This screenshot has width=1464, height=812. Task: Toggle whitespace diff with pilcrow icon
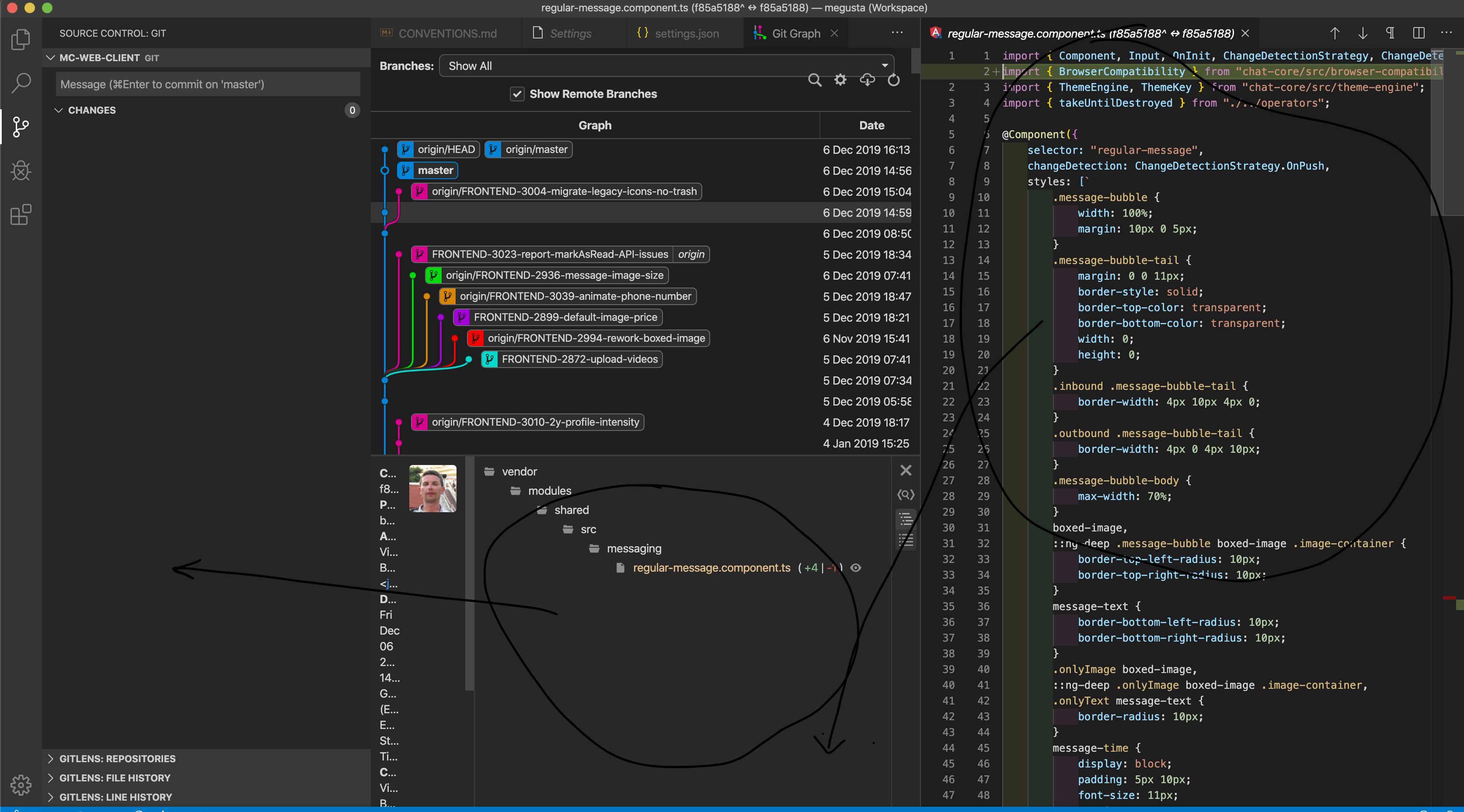(x=1390, y=34)
